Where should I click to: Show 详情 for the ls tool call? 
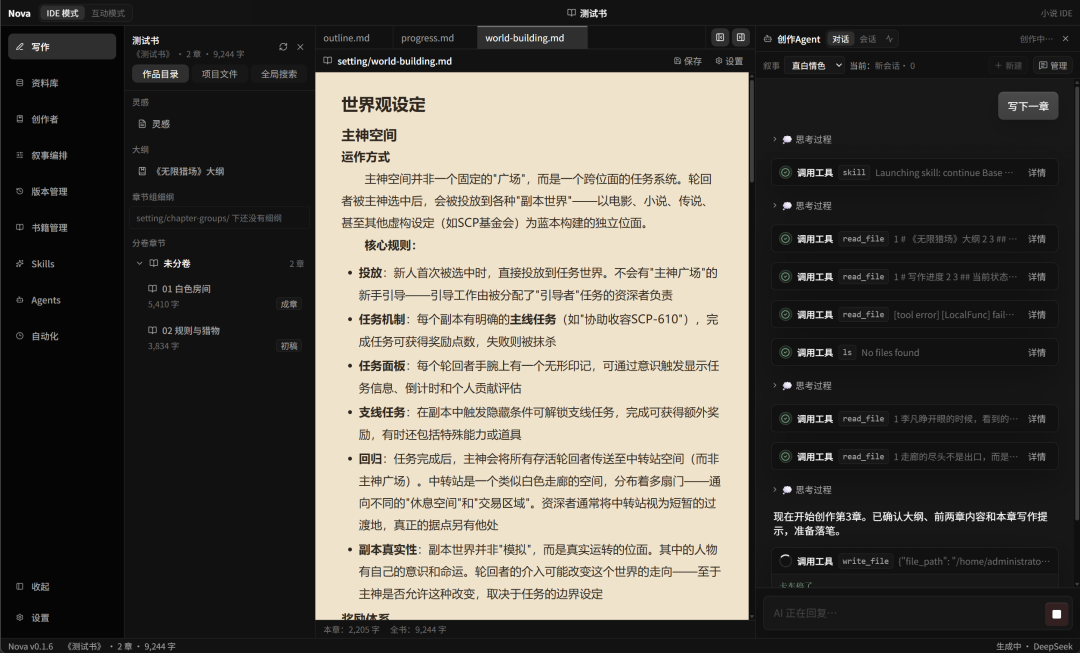click(x=1037, y=353)
